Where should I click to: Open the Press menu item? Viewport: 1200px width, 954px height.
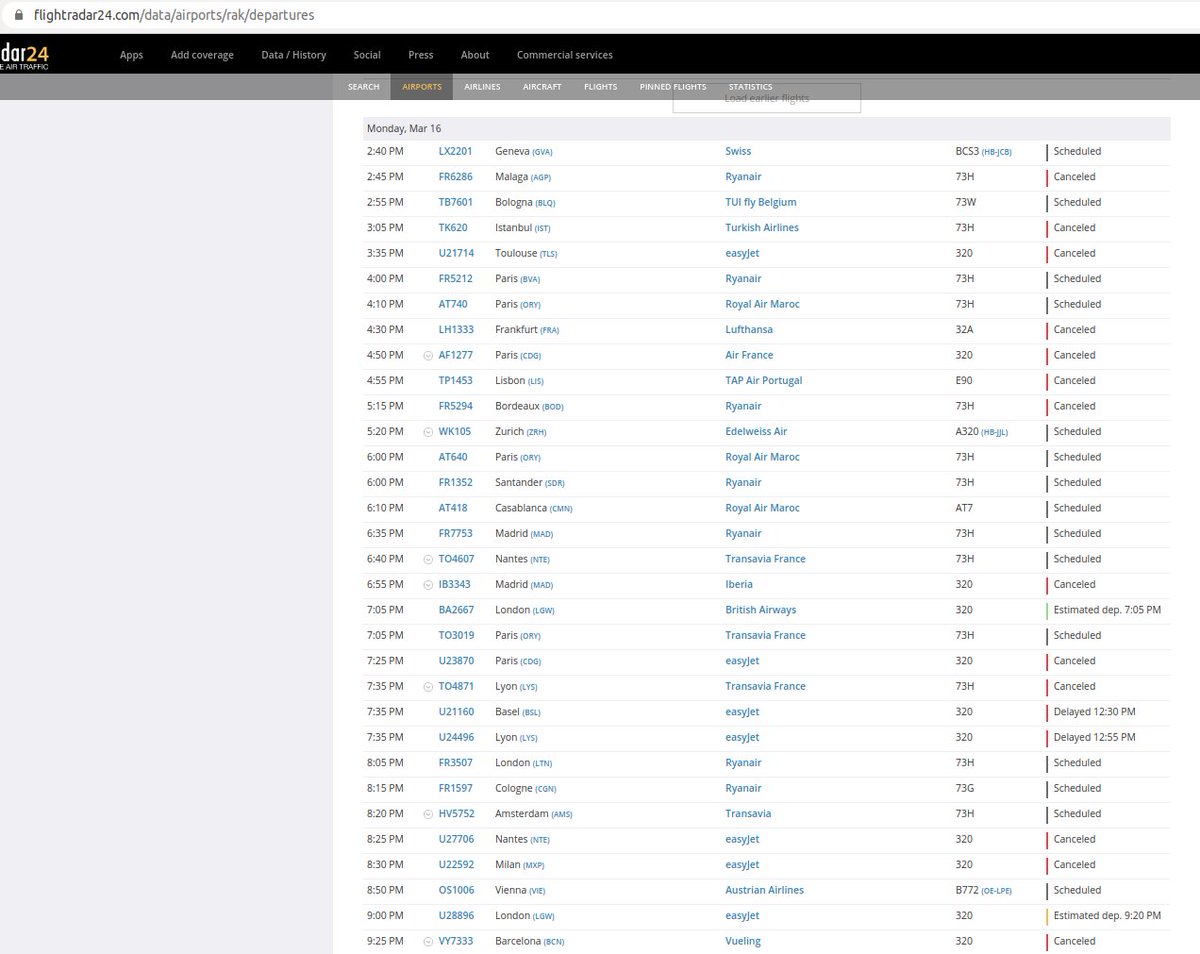pos(421,55)
